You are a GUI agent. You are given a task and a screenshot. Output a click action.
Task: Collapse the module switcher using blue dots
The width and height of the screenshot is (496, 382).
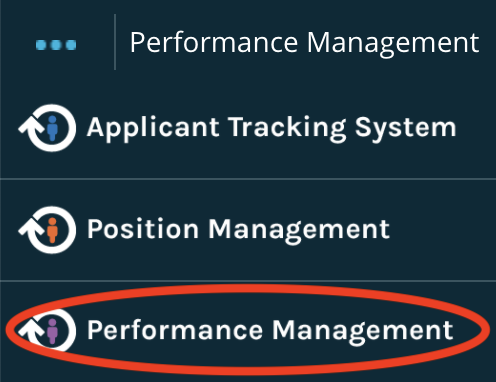click(x=56, y=45)
